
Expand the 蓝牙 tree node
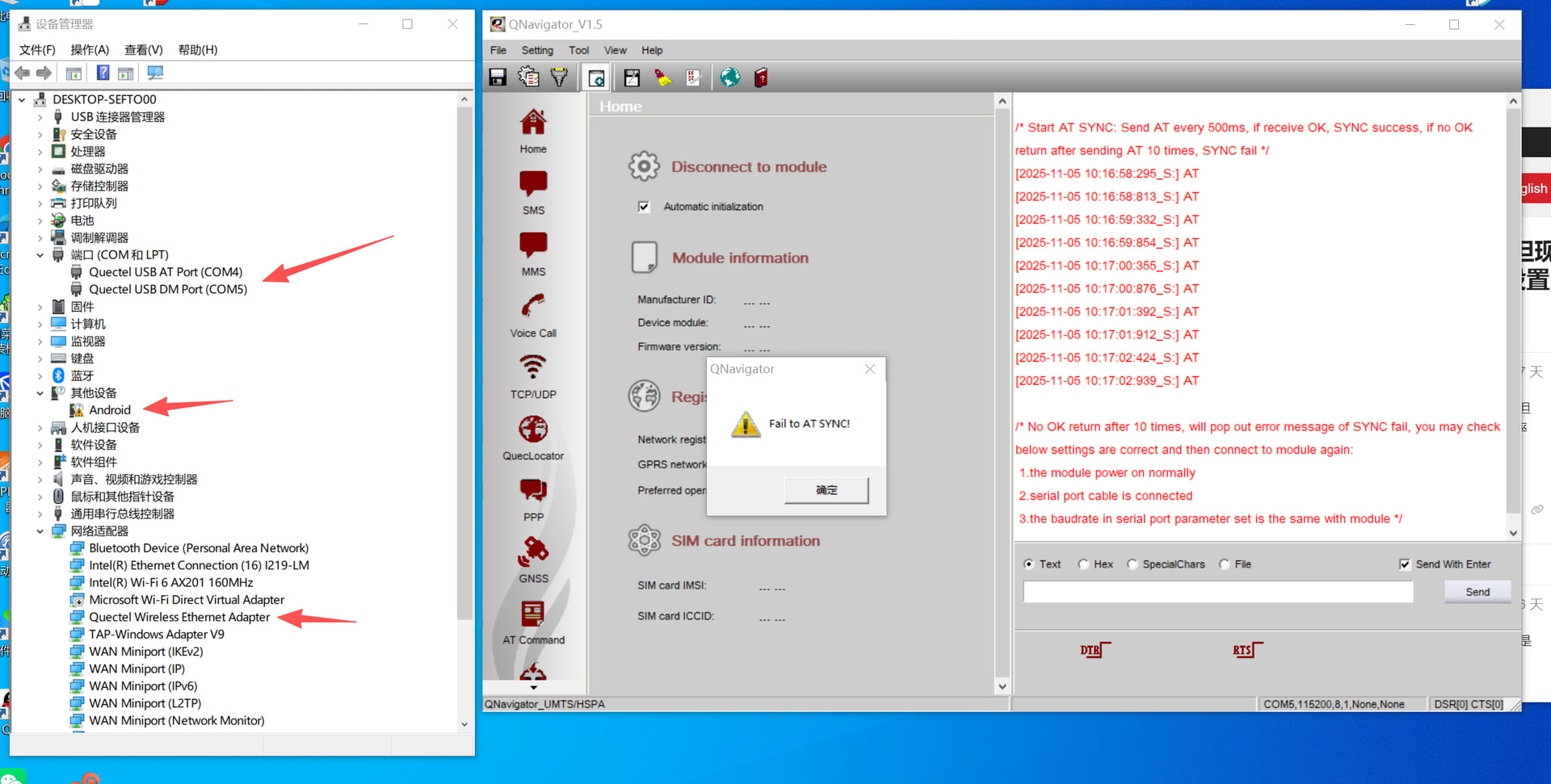40,375
